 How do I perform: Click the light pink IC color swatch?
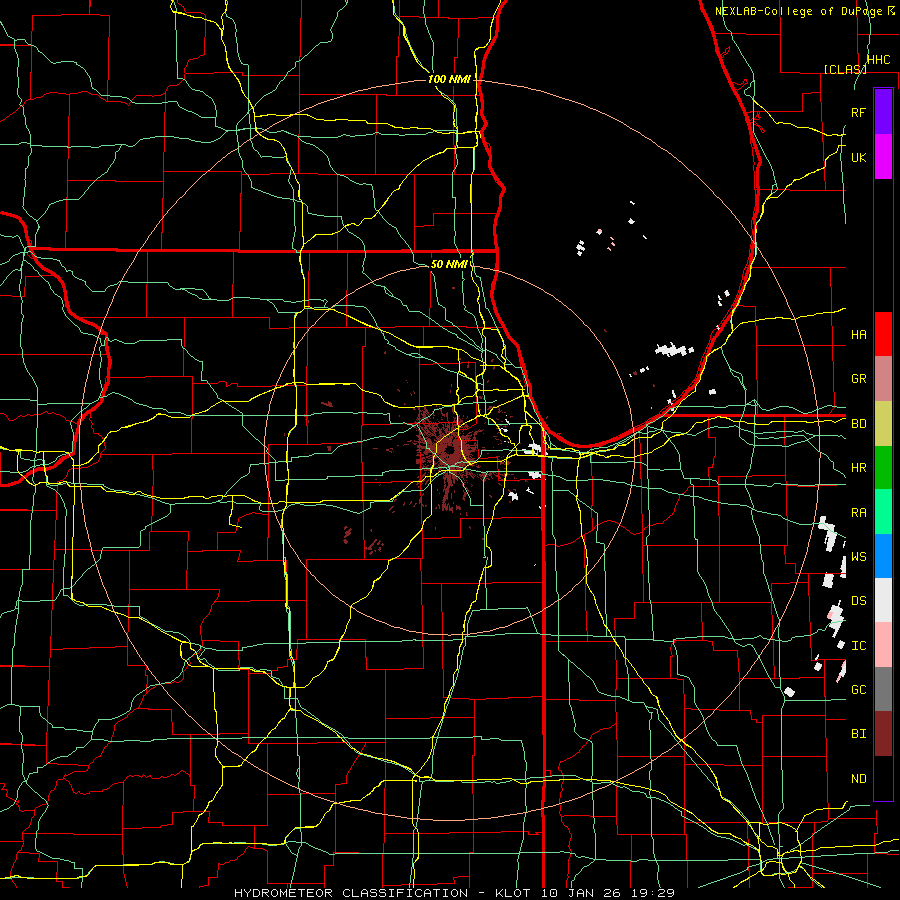click(883, 645)
